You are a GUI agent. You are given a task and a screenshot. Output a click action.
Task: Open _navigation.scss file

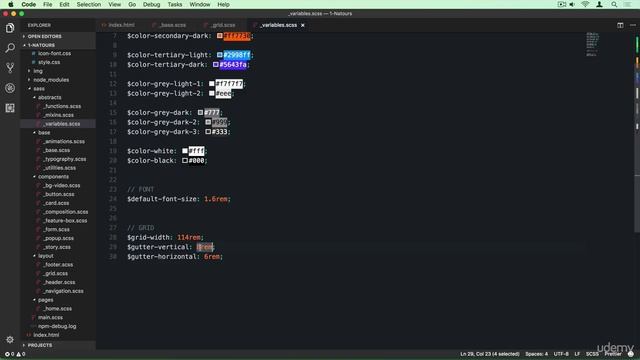[x=63, y=291]
